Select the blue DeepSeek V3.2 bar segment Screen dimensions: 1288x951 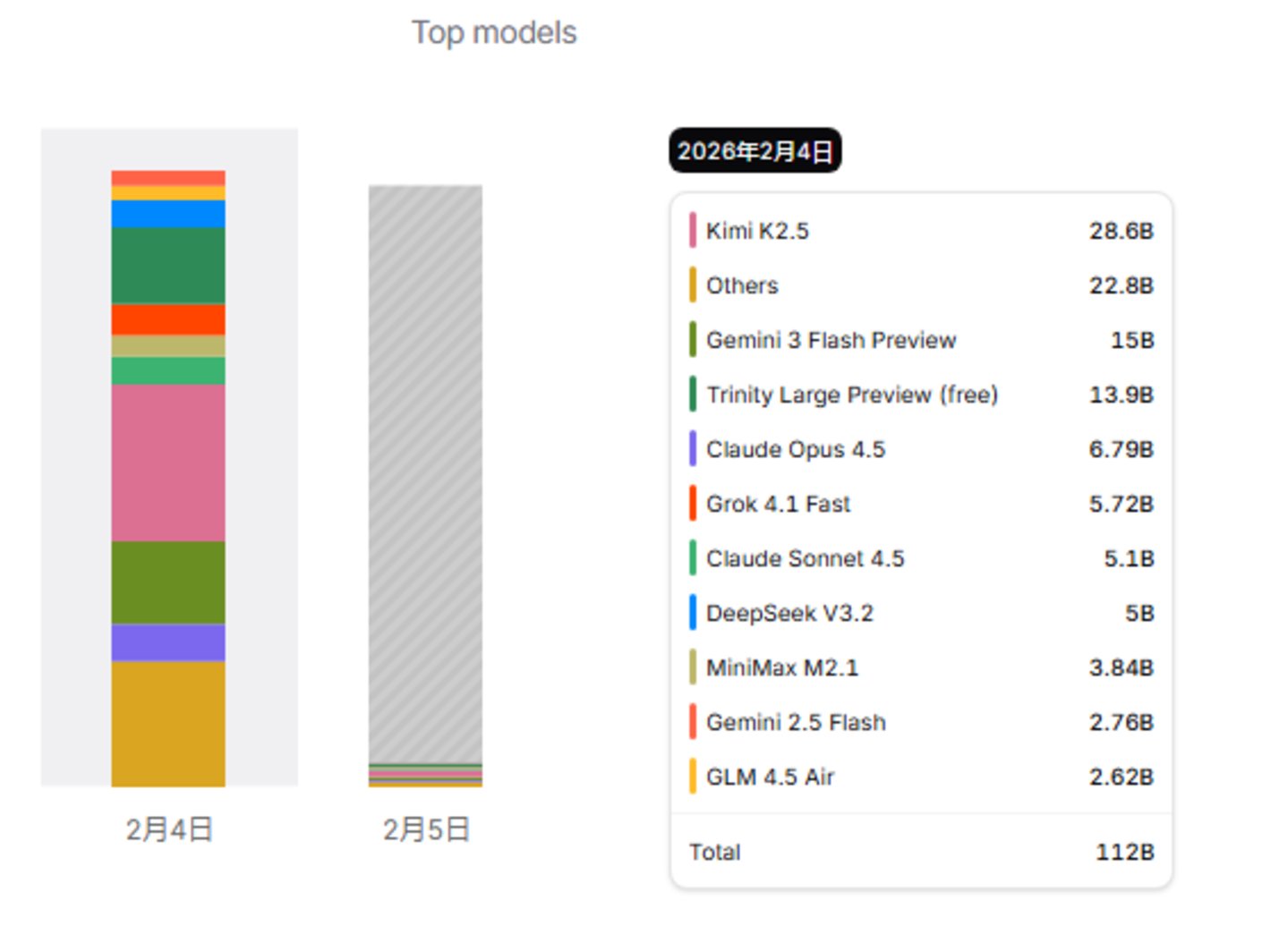point(168,214)
